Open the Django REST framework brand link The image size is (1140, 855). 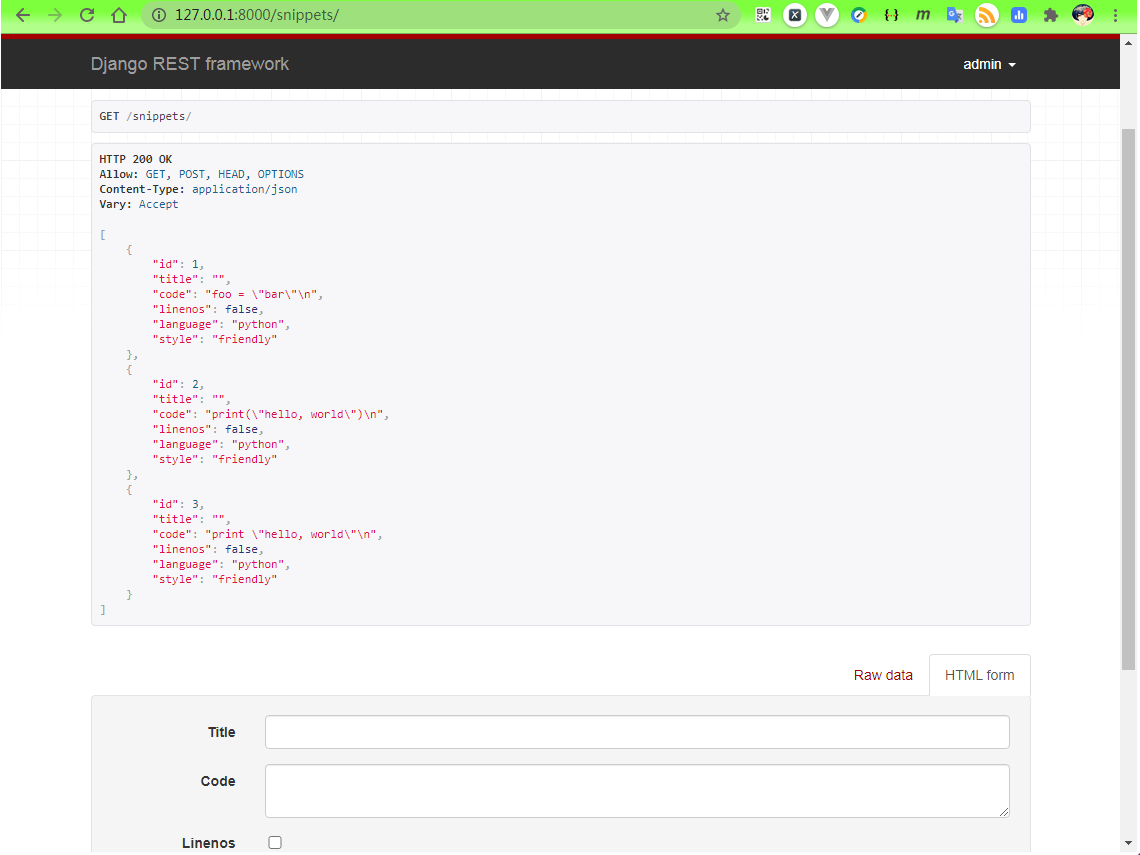(190, 64)
